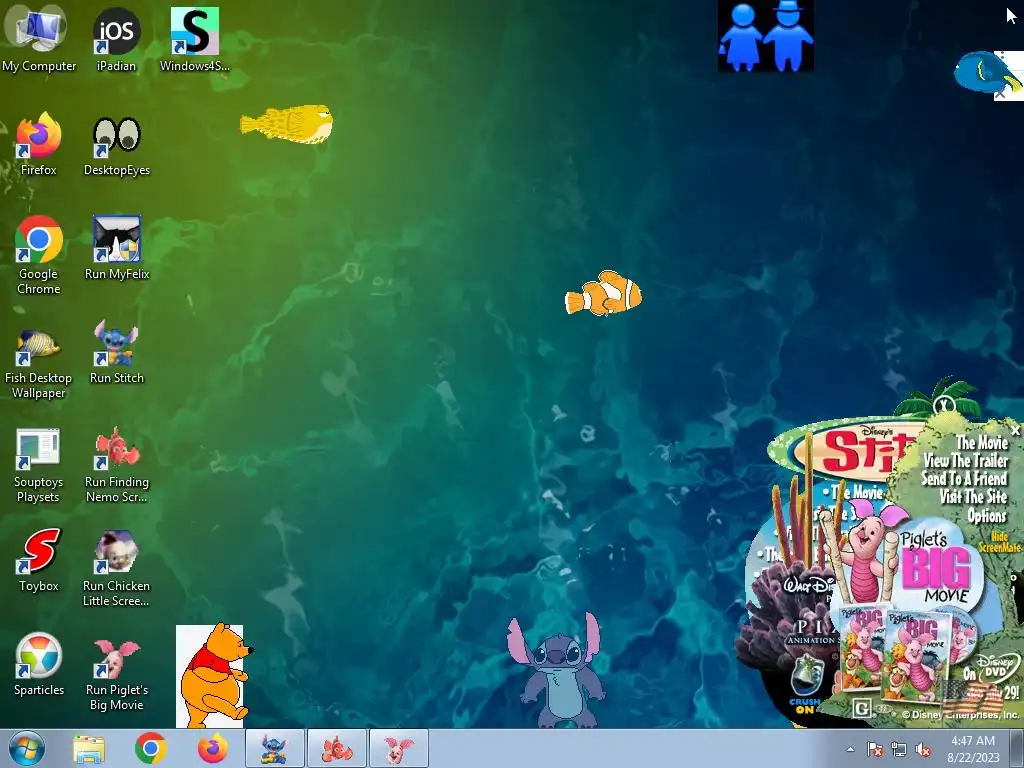Open the Toybox desktop shortcut
Screen dimensions: 1024x768
(39, 560)
